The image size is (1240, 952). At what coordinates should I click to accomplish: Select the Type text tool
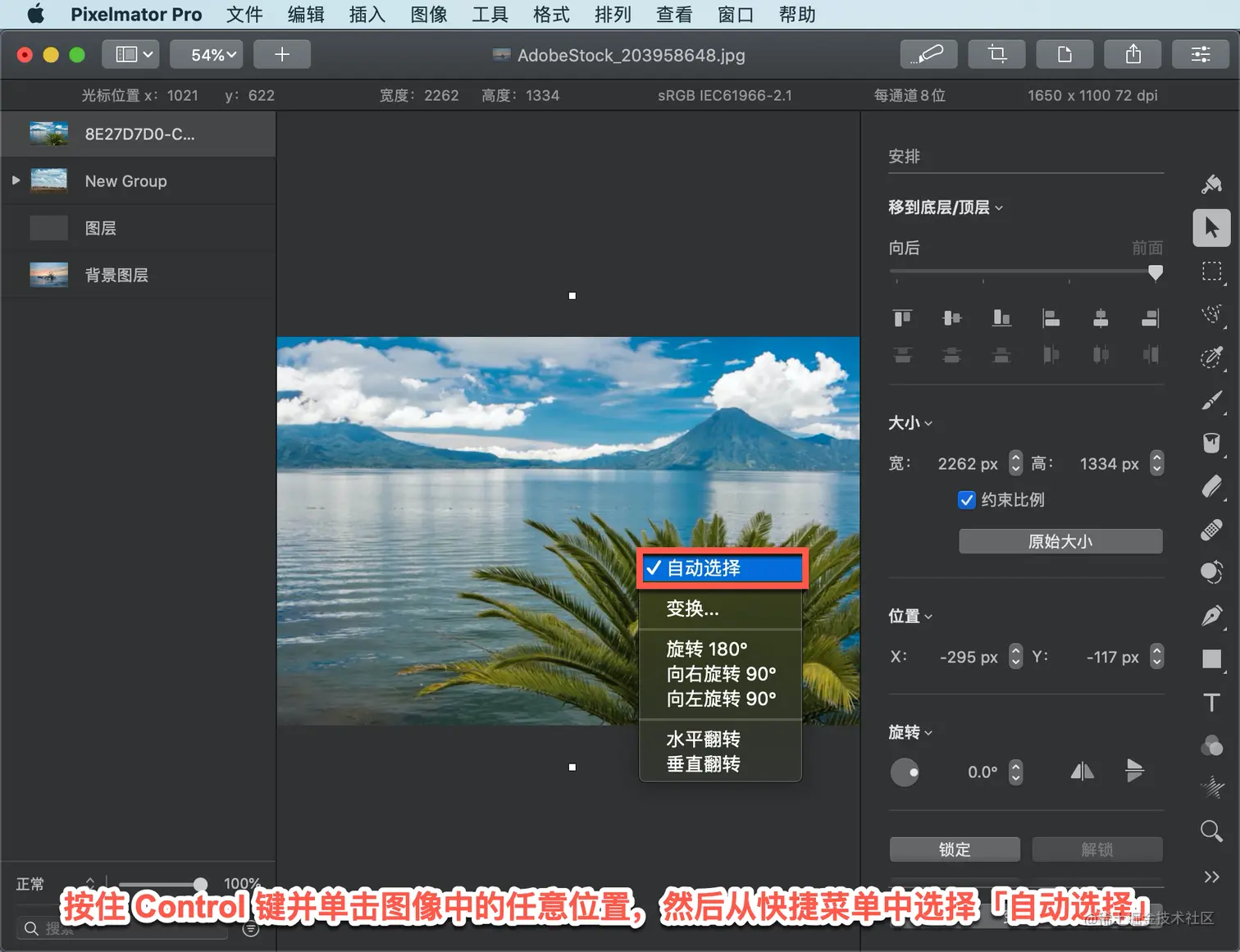1211,702
